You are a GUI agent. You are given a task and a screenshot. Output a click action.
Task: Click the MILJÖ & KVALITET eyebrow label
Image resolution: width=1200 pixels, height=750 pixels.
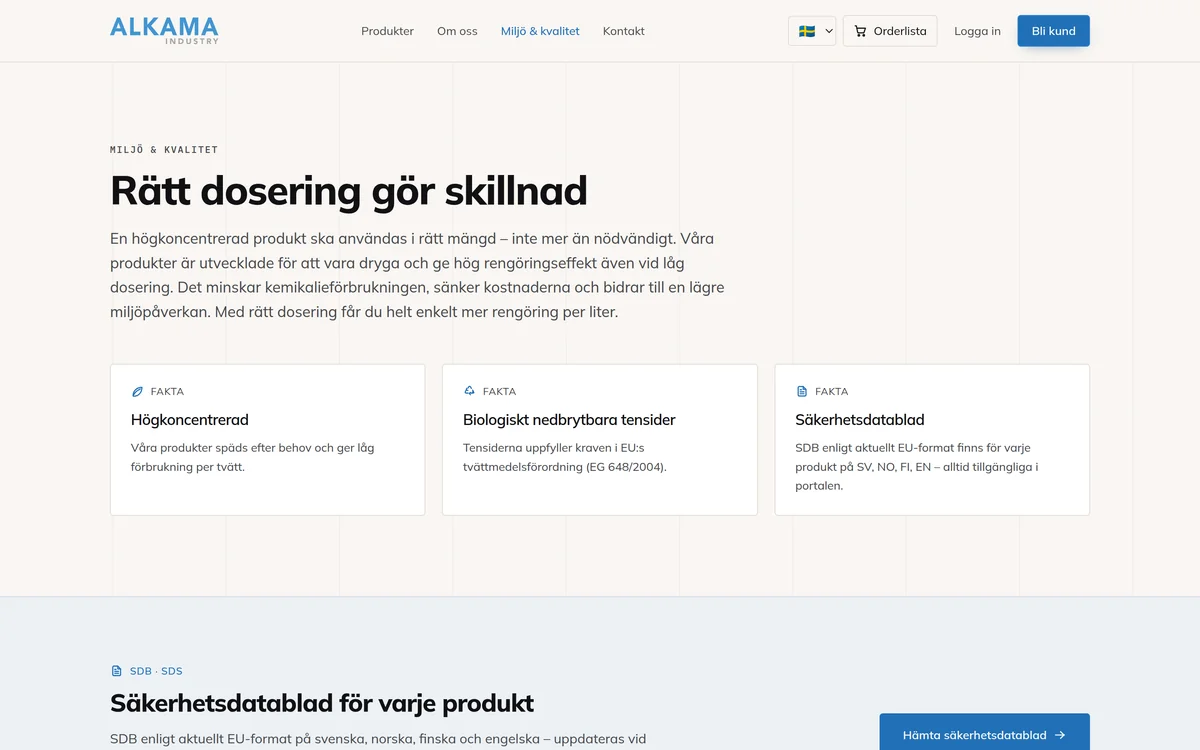pos(164,150)
